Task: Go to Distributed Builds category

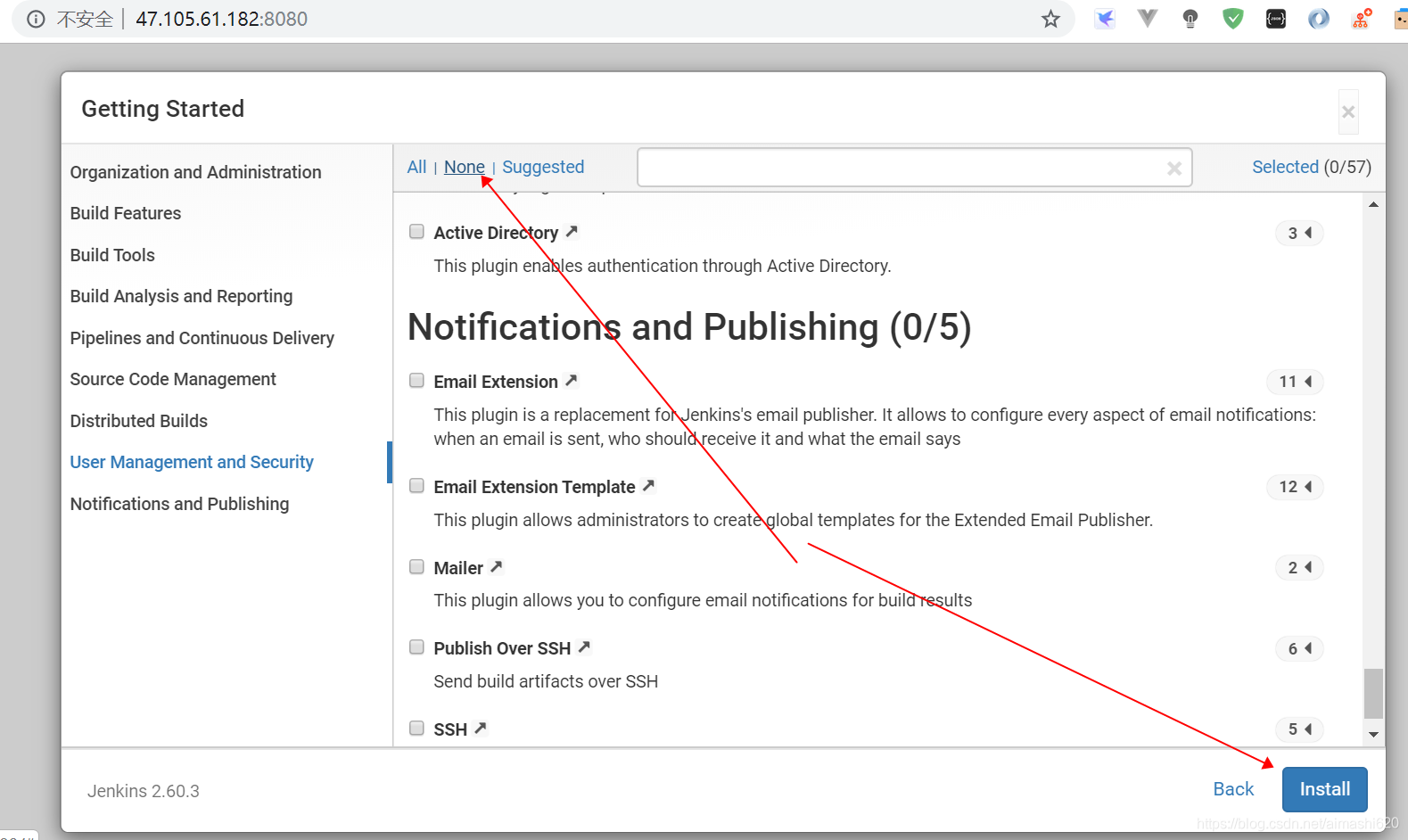Action: [139, 421]
